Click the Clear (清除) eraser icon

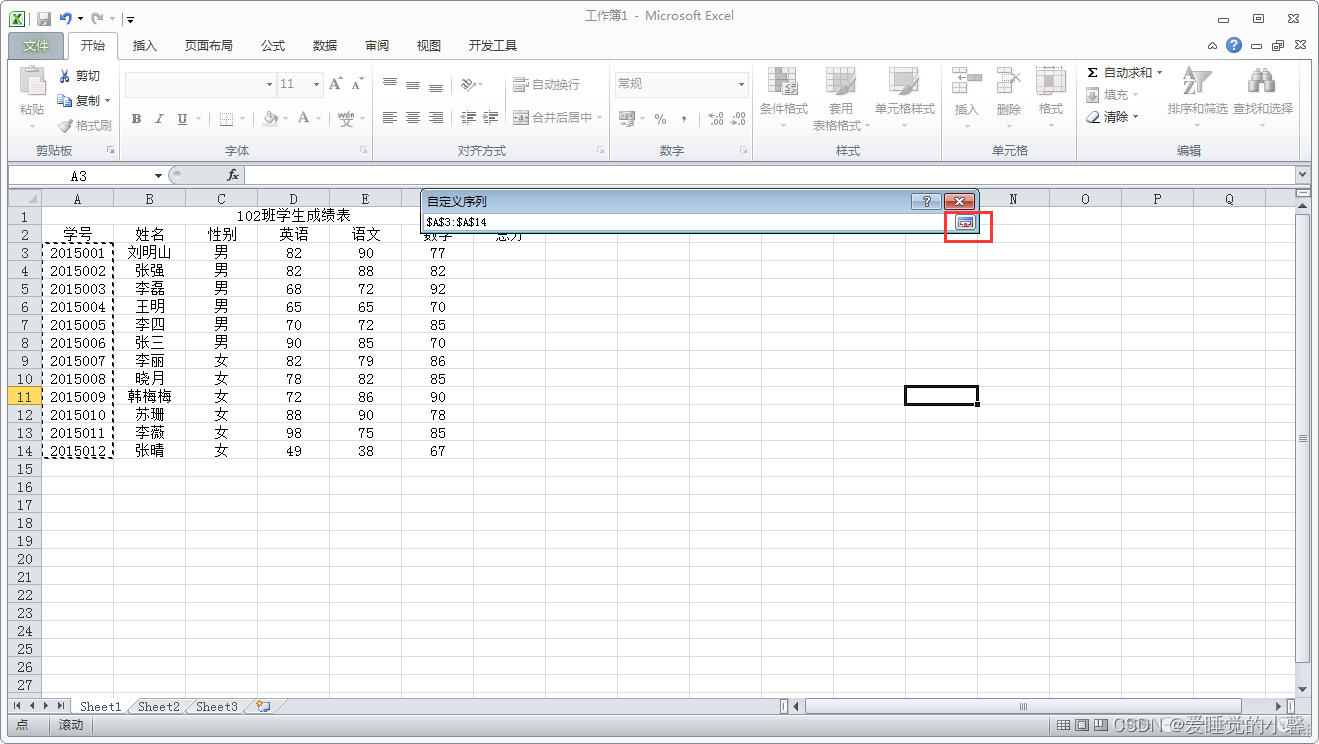click(x=1093, y=117)
